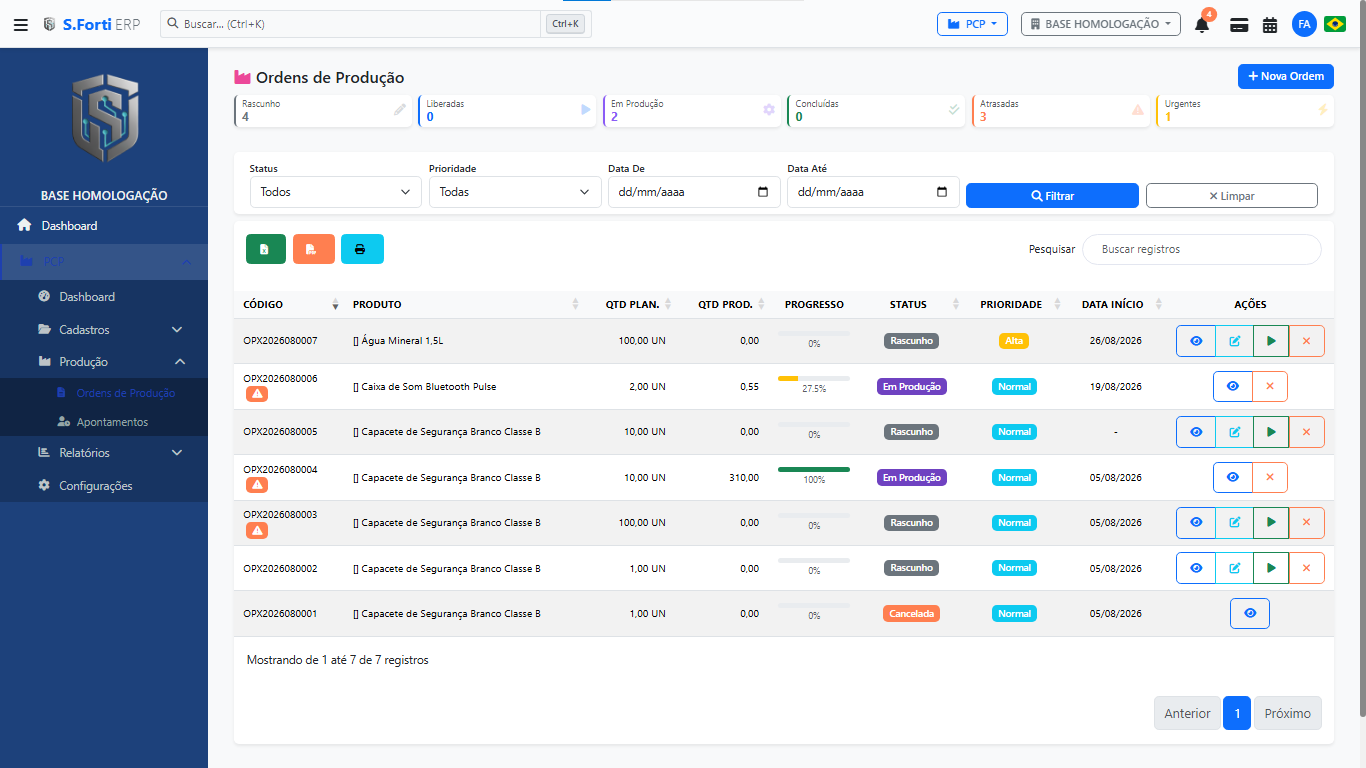Go to the Próximo page
The image size is (1366, 768).
[x=1288, y=713]
